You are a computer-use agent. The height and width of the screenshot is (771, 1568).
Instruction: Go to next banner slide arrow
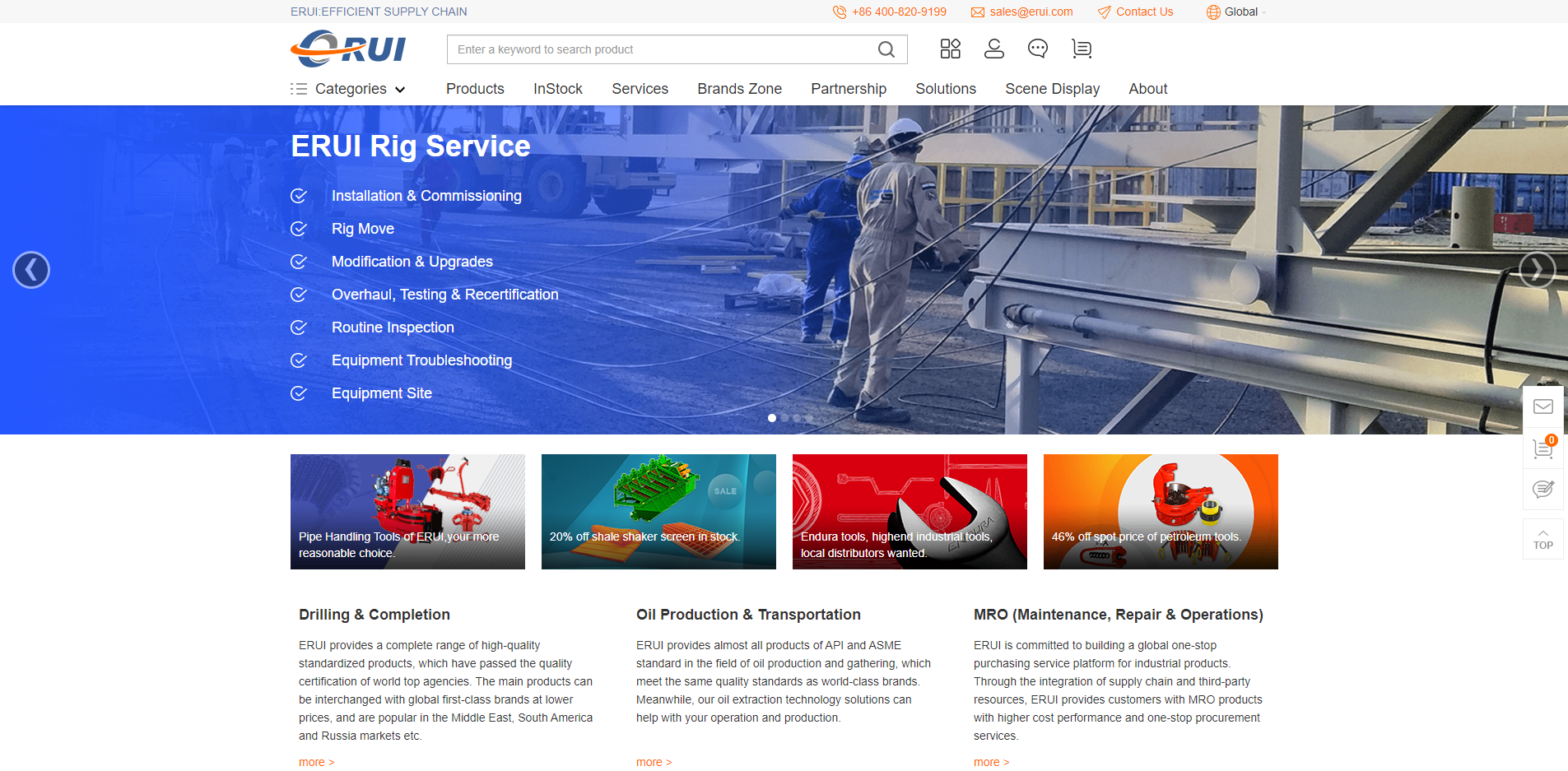pyautogui.click(x=1538, y=270)
